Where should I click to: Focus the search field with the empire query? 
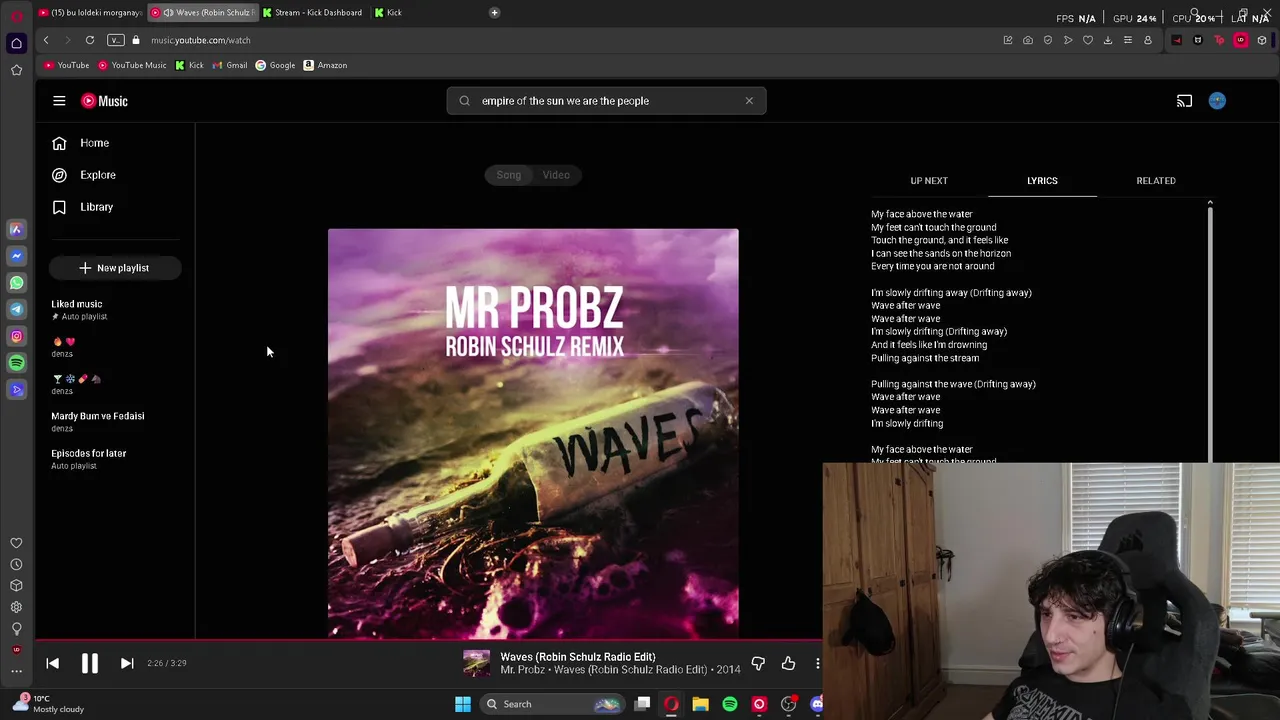(606, 101)
